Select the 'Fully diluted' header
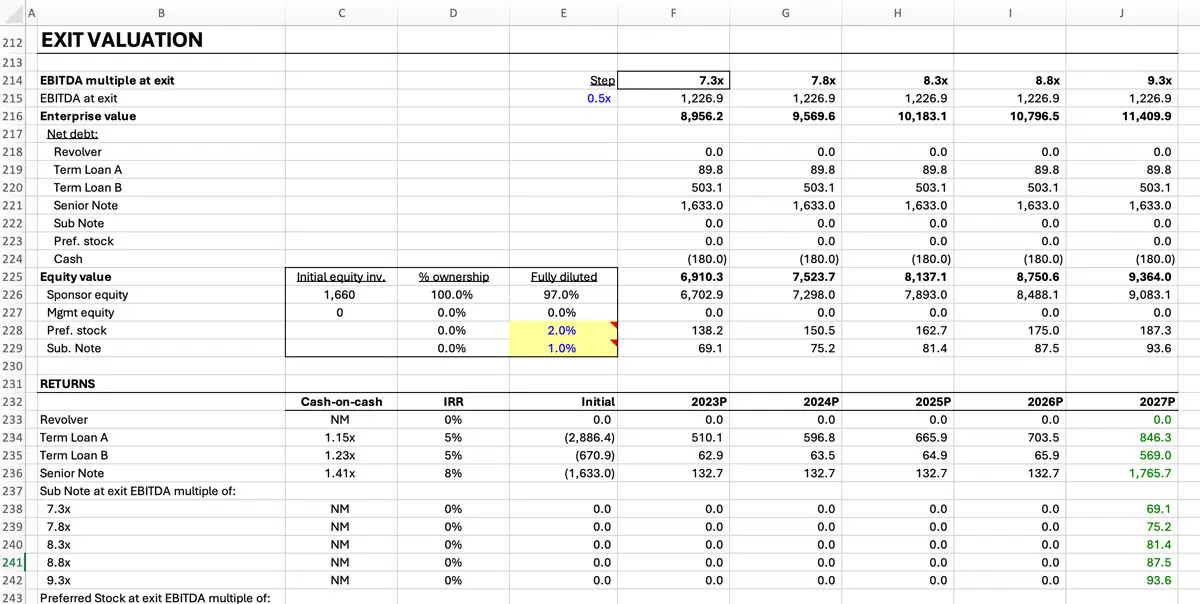Image resolution: width=1200 pixels, height=604 pixels. click(563, 277)
